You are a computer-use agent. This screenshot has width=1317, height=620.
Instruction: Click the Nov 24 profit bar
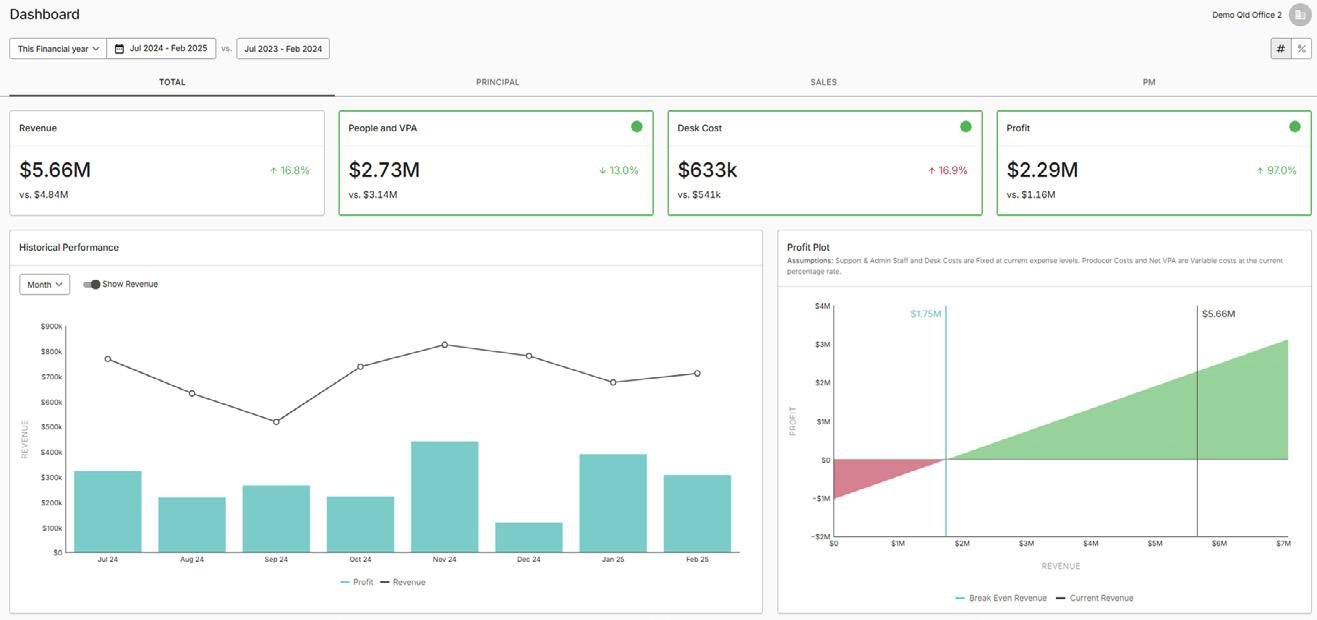[445, 497]
